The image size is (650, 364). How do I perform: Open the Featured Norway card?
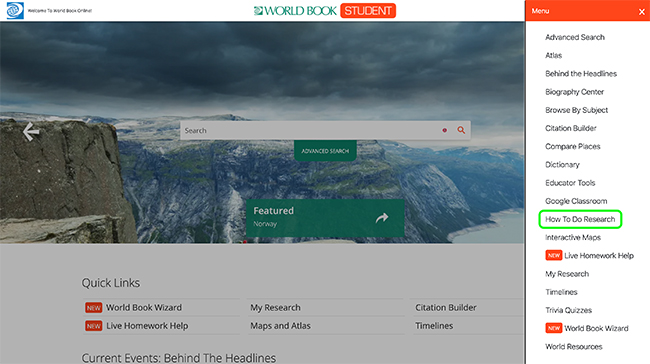click(x=325, y=218)
